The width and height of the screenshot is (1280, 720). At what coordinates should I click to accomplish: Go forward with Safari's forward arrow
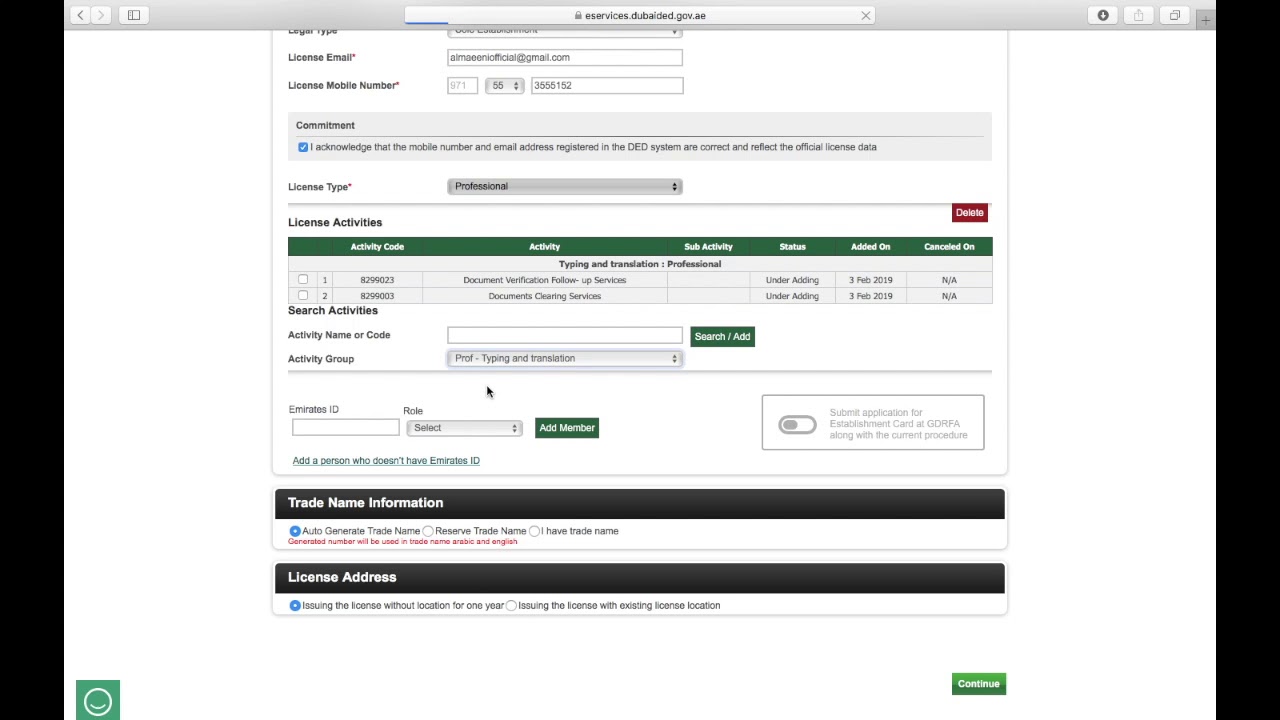point(101,15)
